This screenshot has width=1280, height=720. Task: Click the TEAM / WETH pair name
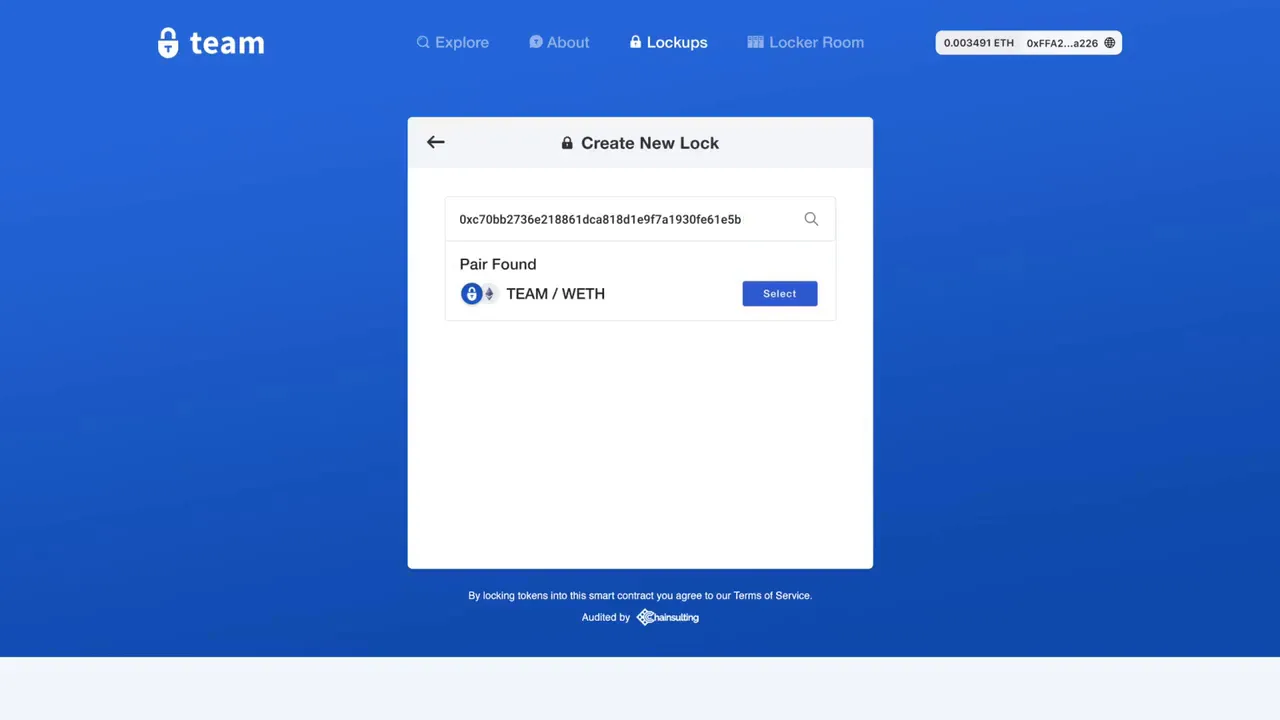click(555, 293)
